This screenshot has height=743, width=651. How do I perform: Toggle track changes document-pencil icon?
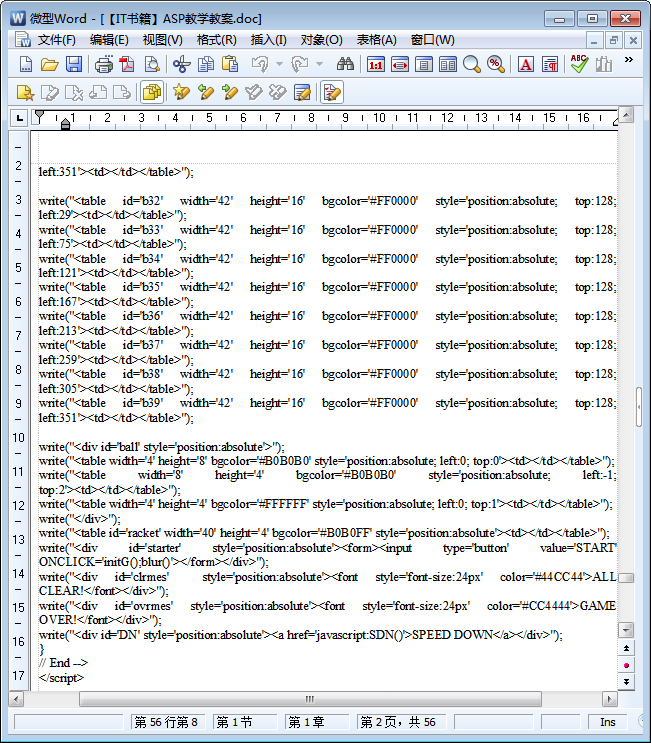[x=332, y=92]
